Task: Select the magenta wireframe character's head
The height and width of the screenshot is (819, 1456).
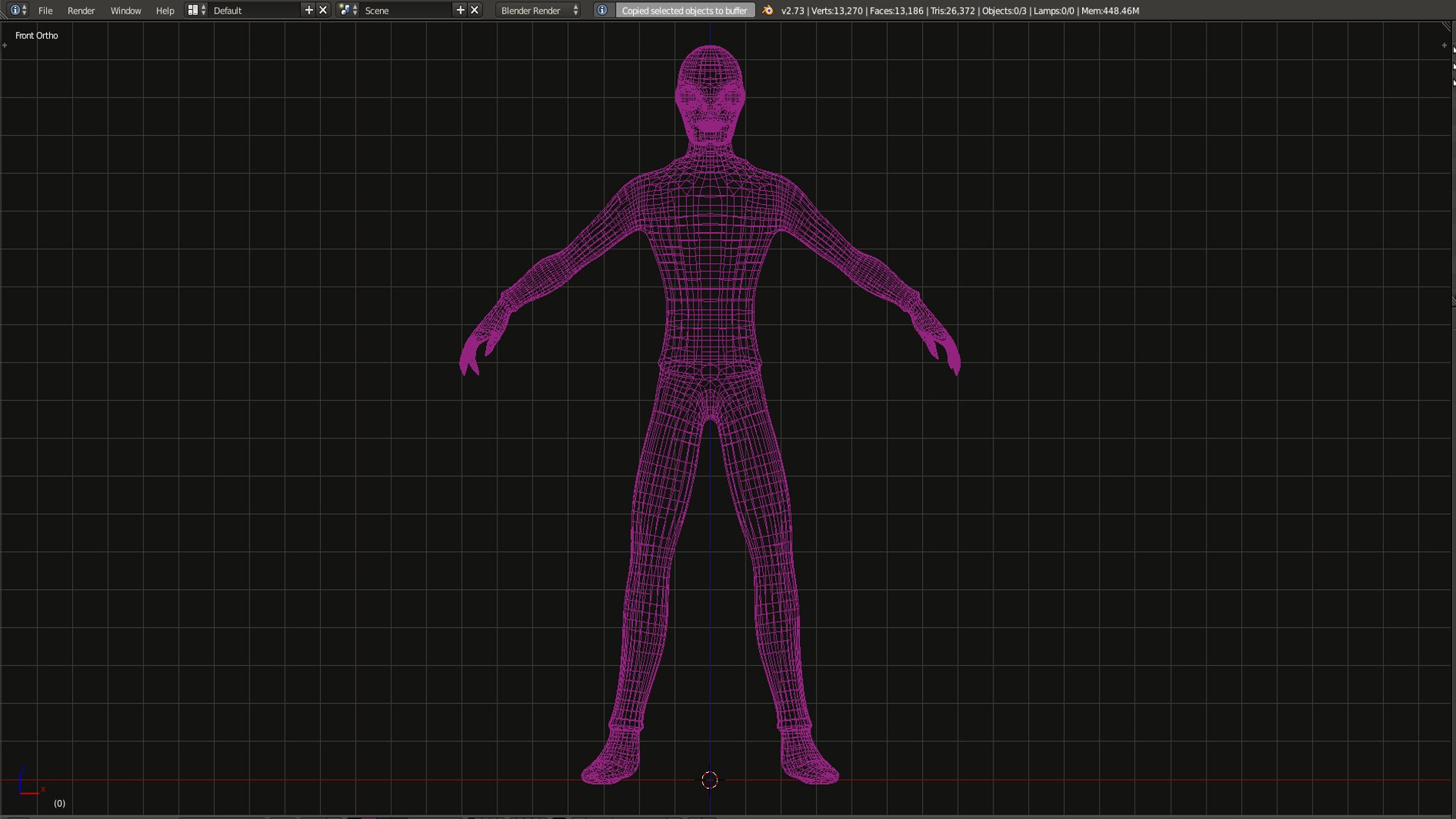Action: coord(710,95)
